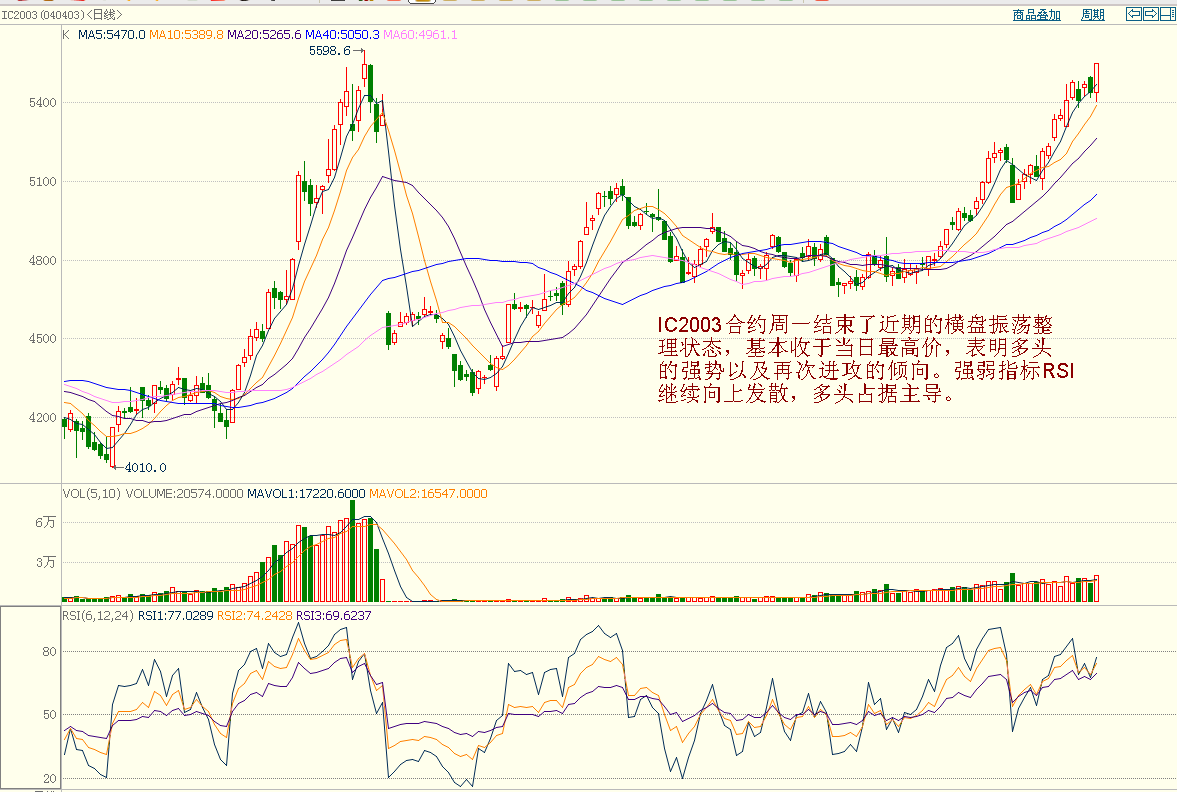Select the MA5 moving average label

tap(112, 35)
